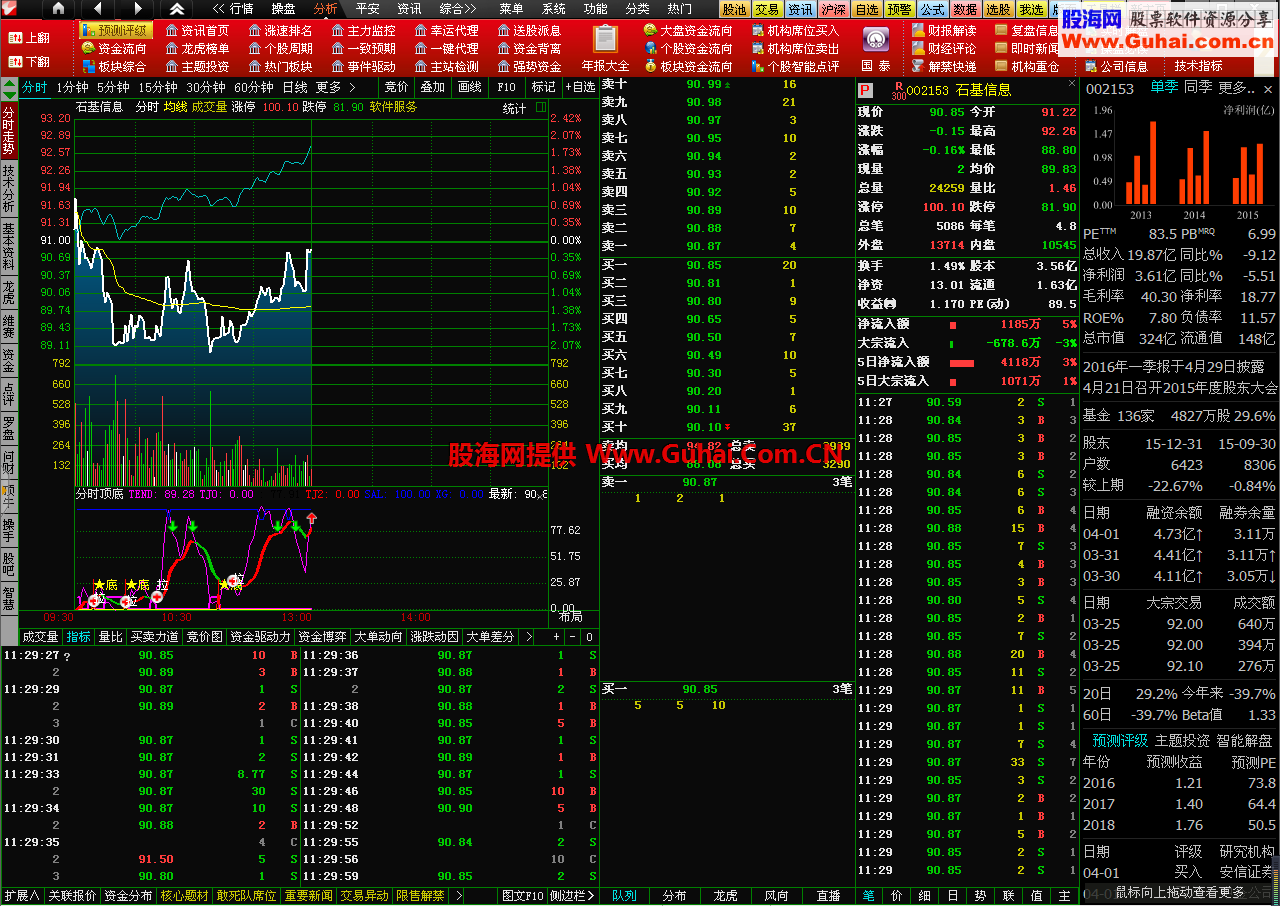Viewport: 1280px width, 906px height.
Task: Open 预测评级 in the red toolbar
Action: 115,30
